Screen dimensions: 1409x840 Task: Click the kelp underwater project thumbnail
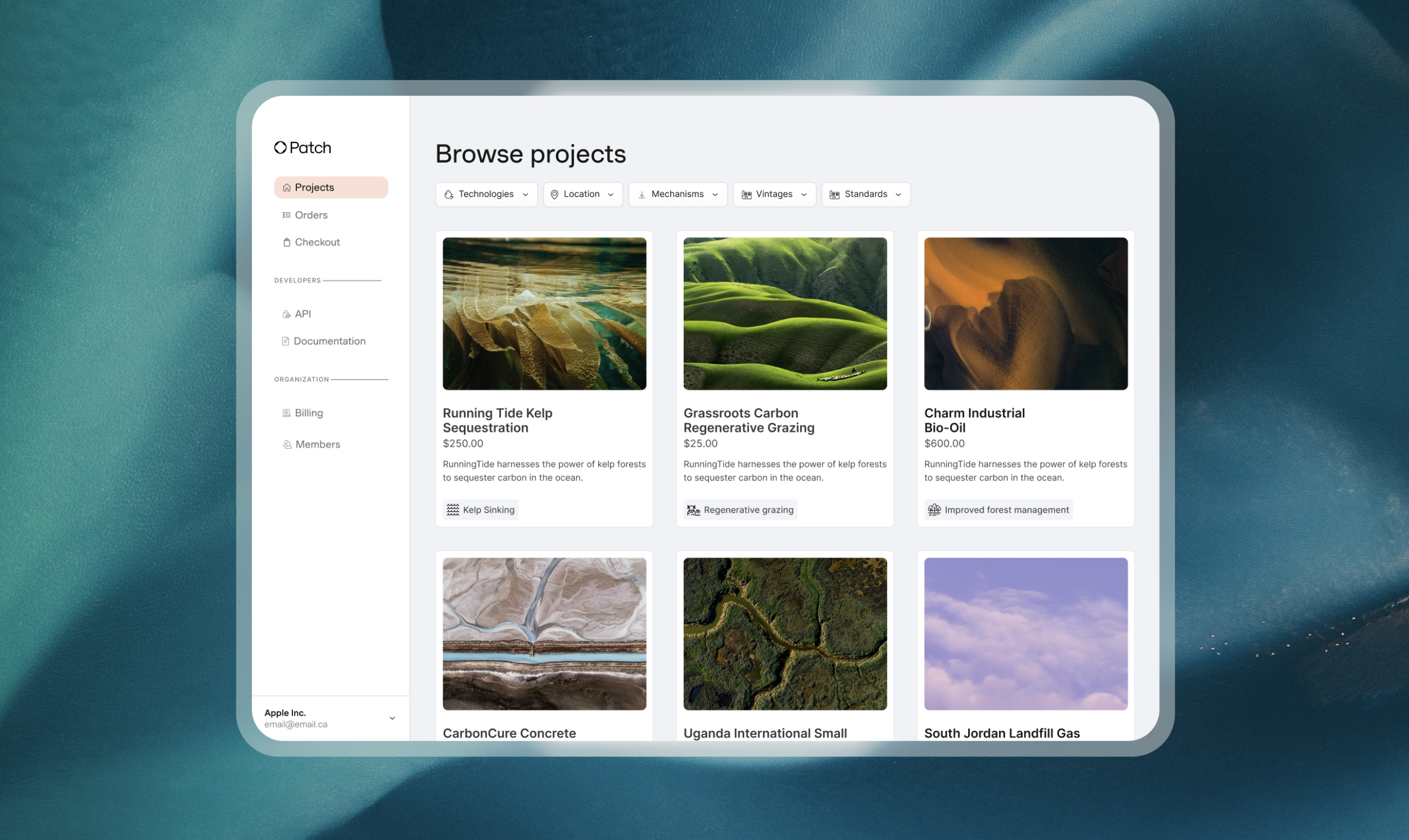545,314
